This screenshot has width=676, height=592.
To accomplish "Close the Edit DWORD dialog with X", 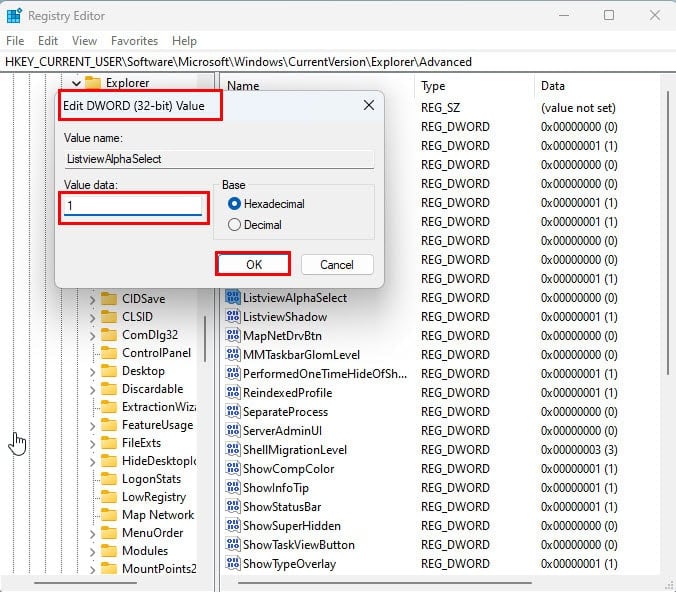I will coord(369,105).
